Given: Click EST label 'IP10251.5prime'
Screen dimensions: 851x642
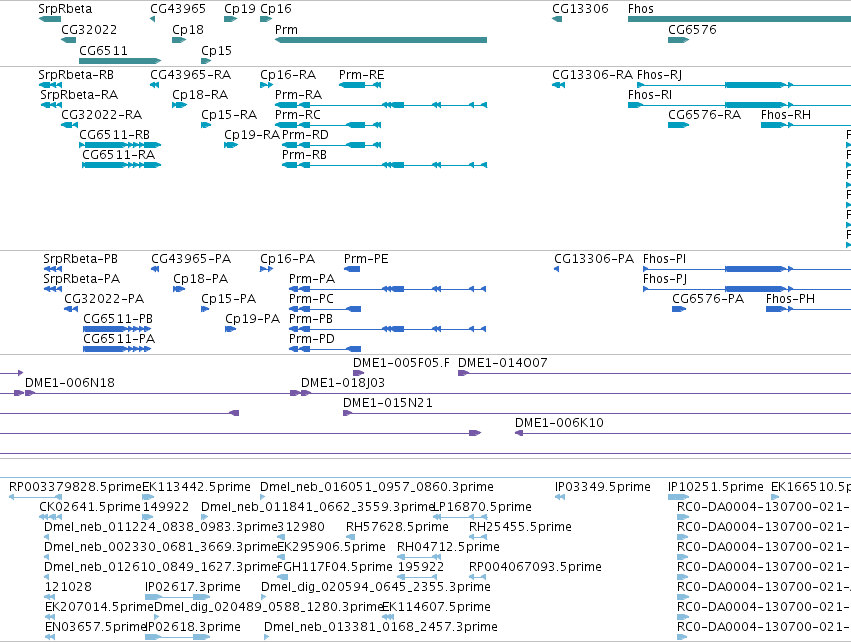Looking at the screenshot, I should coord(716,487).
